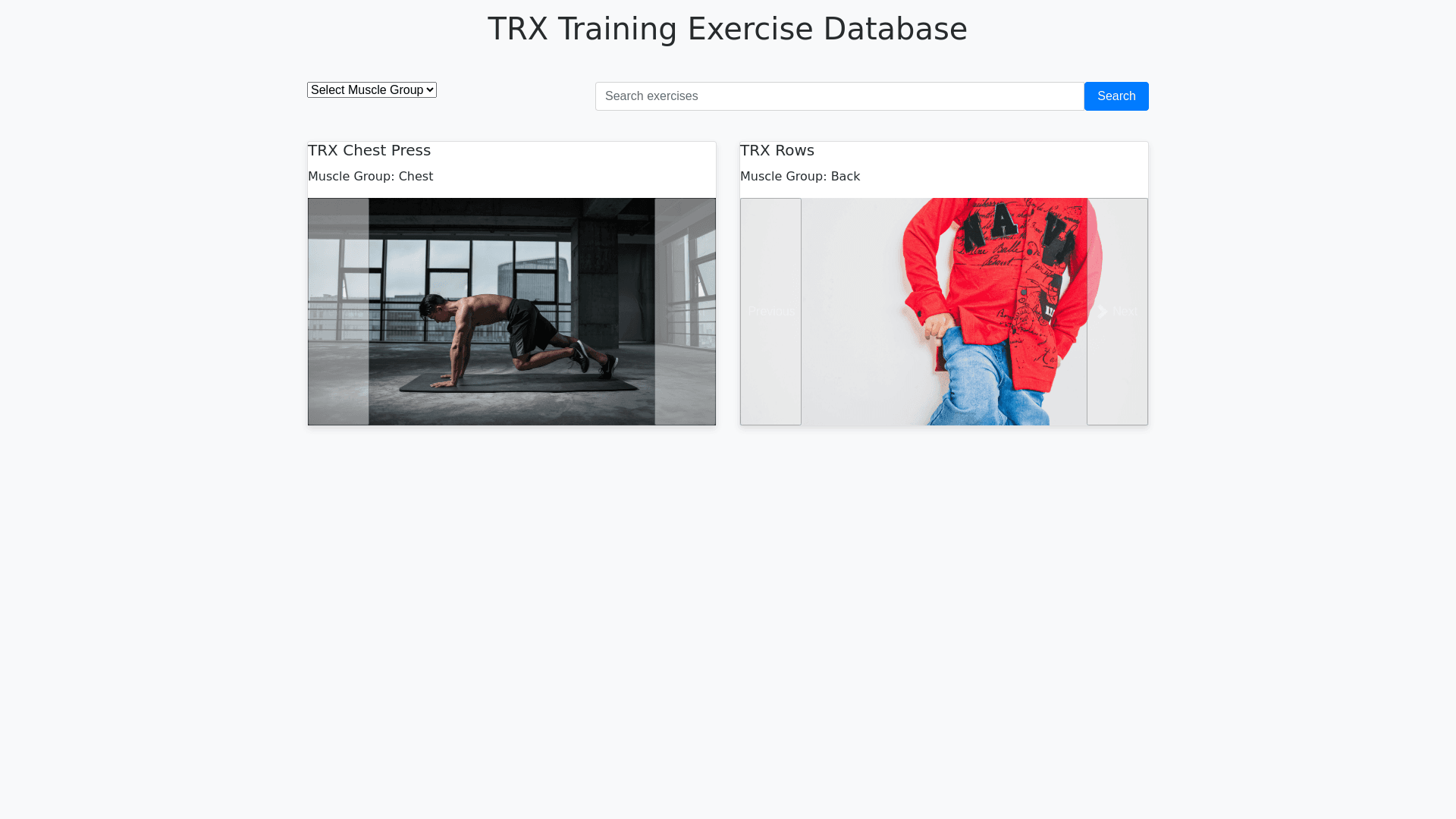Viewport: 1456px width, 819px height.
Task: Click the 'Muscle Group: Back' label
Action: (799, 176)
